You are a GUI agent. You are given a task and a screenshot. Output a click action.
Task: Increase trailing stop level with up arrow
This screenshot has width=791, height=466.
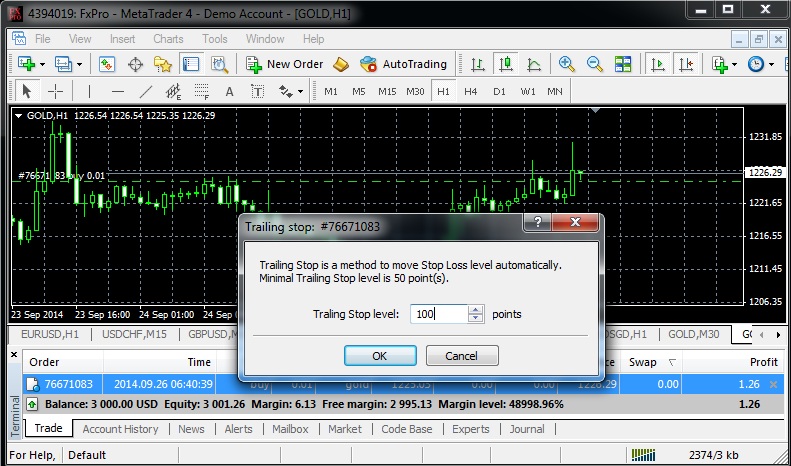(x=476, y=309)
